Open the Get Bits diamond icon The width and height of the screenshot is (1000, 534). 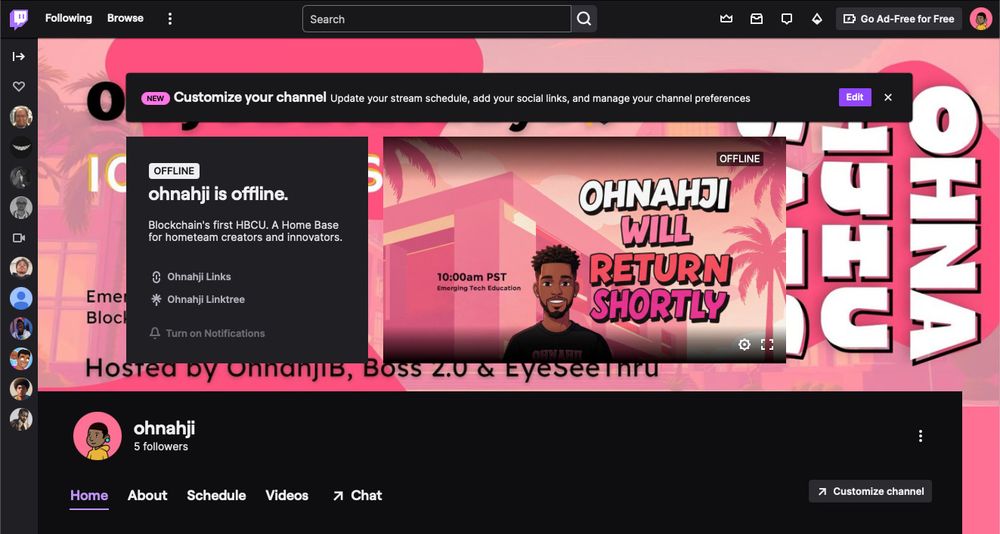click(817, 19)
